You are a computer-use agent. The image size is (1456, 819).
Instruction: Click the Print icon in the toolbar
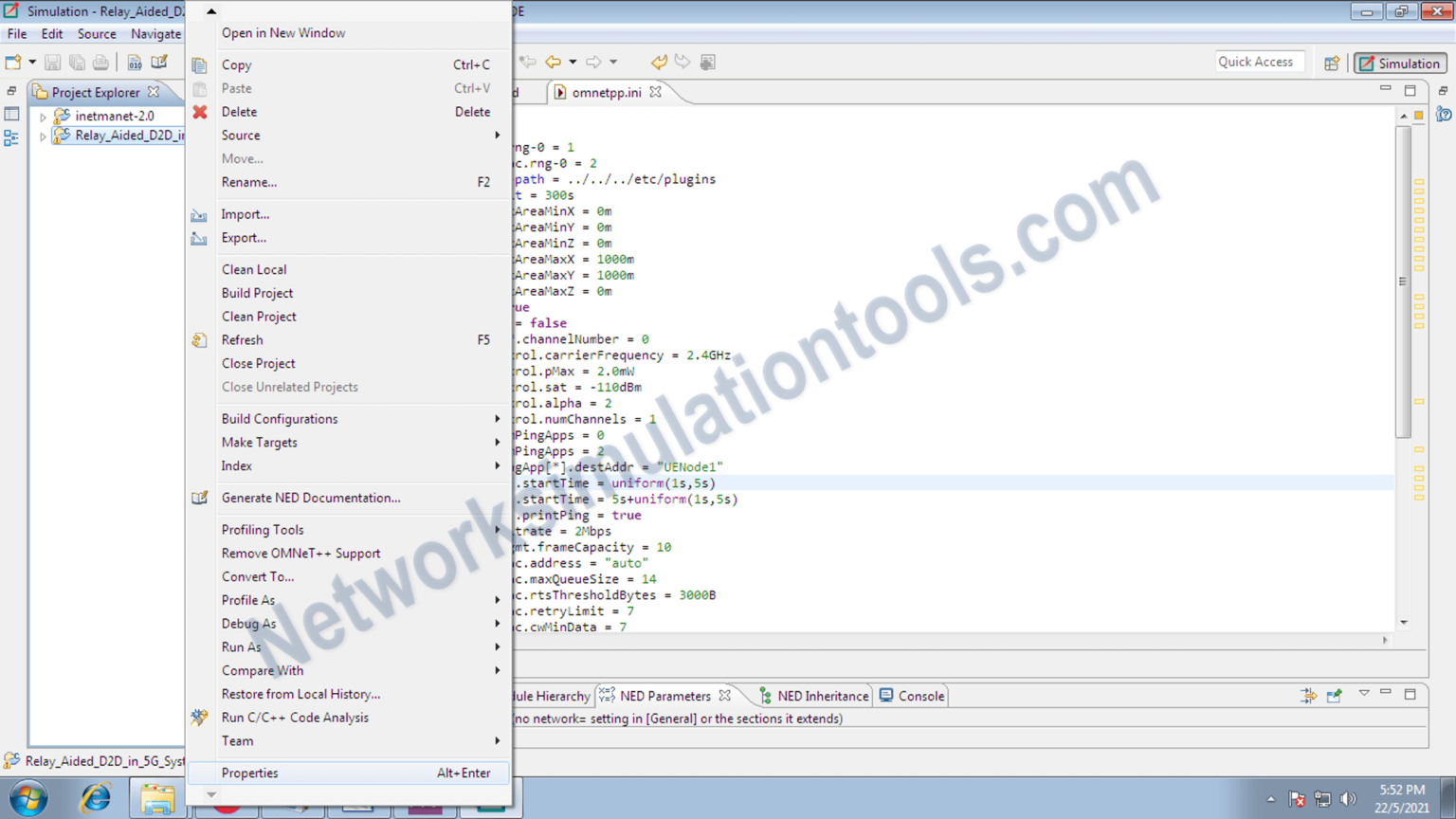tap(100, 61)
